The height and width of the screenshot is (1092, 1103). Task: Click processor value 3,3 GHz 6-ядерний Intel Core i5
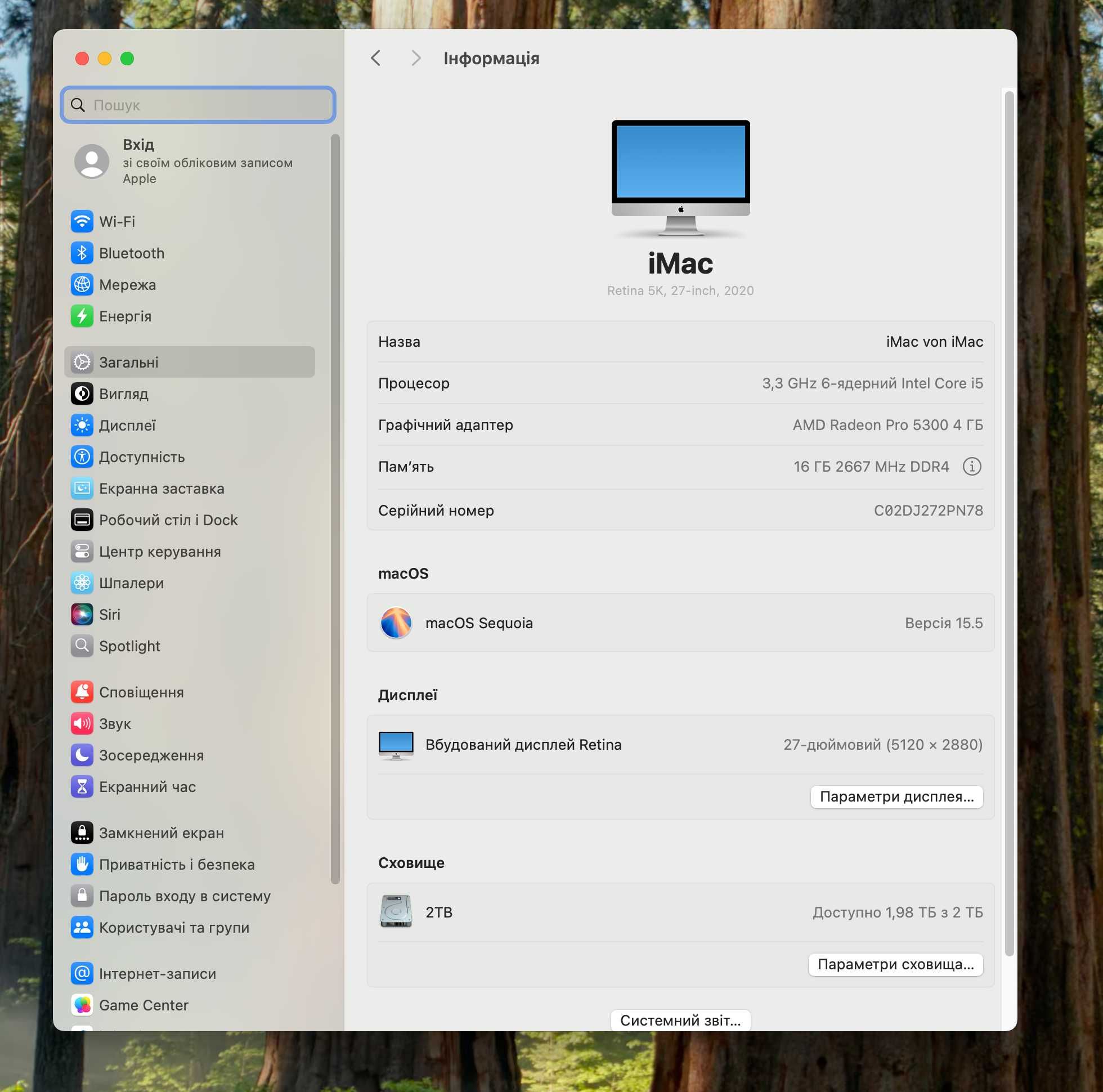pyautogui.click(x=872, y=383)
